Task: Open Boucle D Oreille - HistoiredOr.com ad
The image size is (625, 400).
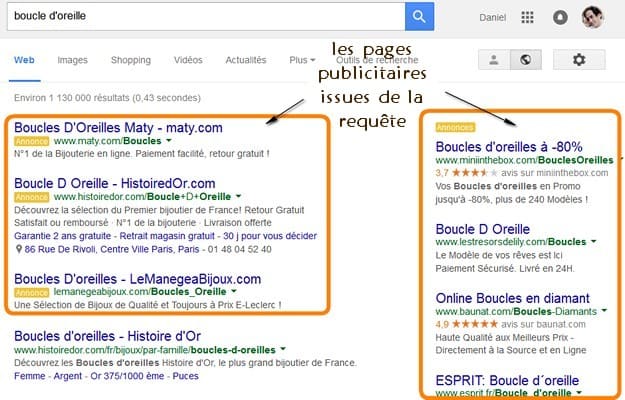Action: click(114, 184)
